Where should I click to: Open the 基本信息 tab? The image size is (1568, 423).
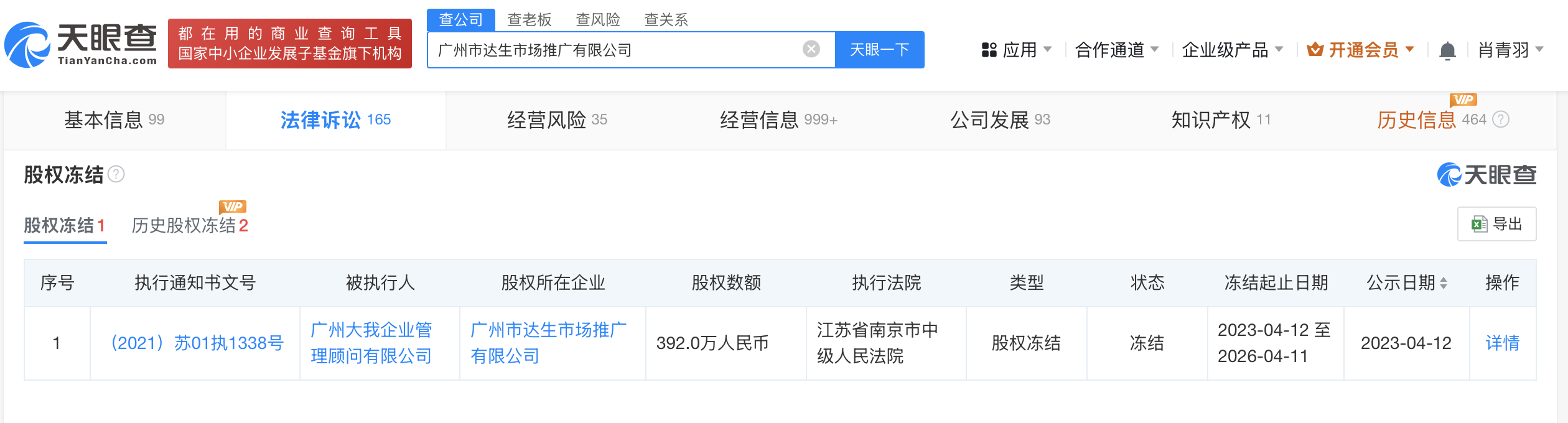tap(114, 120)
